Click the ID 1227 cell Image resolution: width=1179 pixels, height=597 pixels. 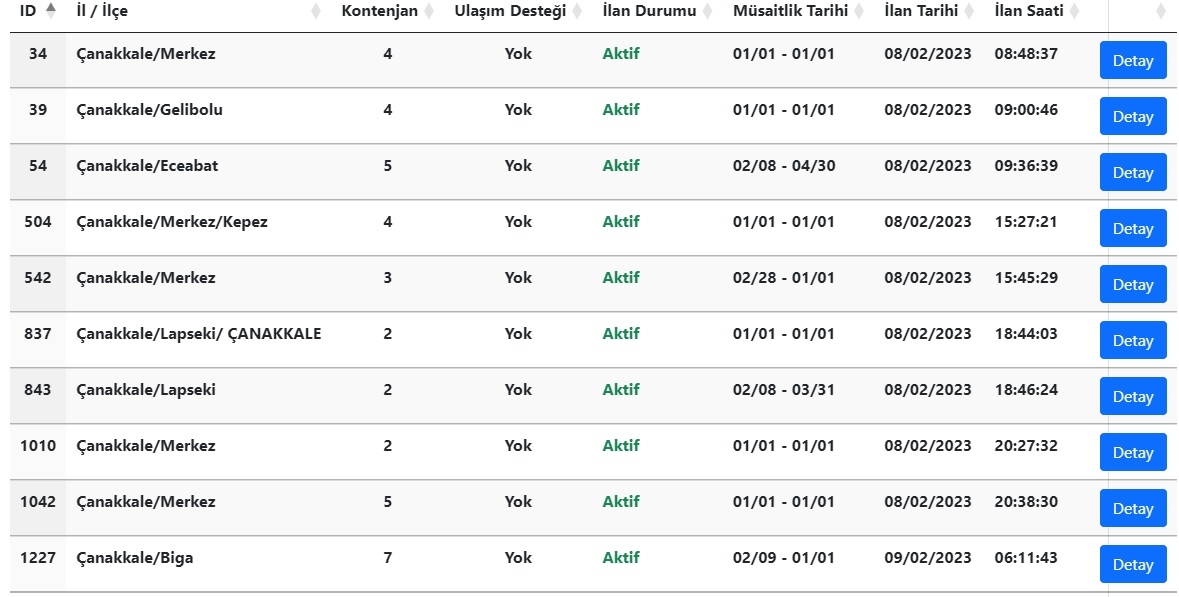point(38,564)
